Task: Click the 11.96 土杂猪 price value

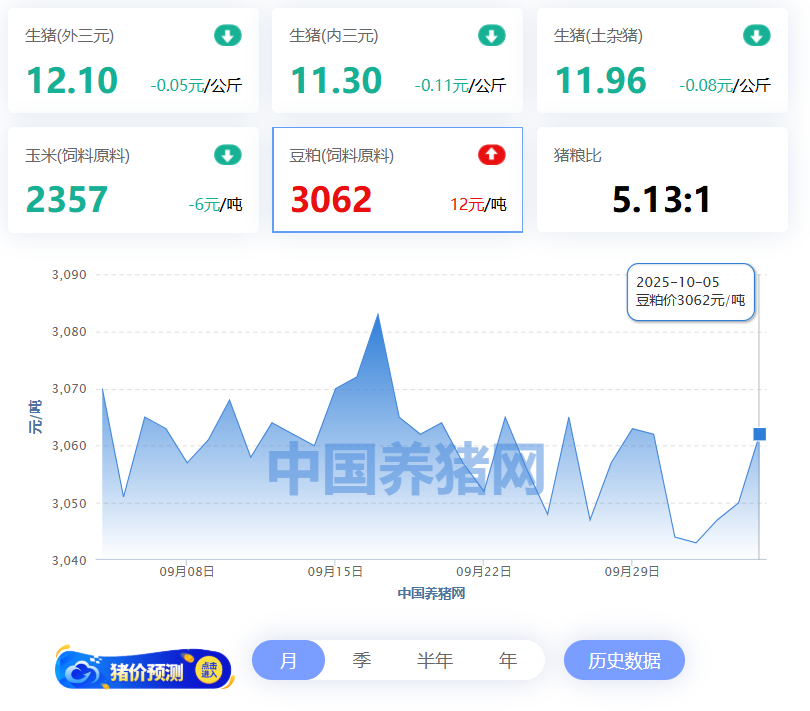Action: (600, 80)
